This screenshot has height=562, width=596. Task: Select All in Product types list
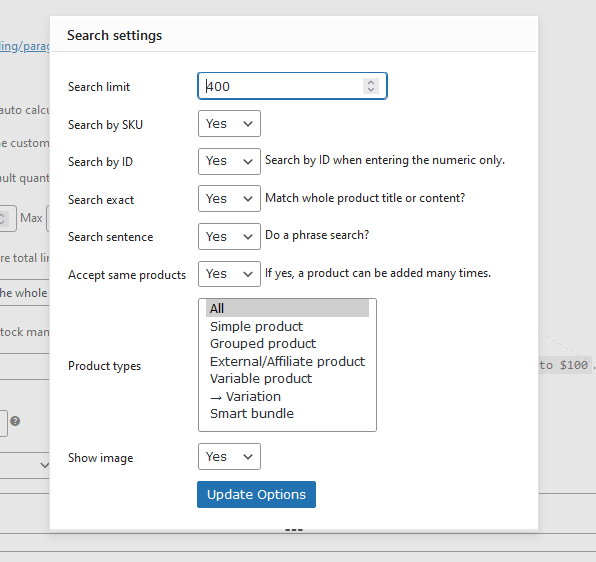[287, 308]
